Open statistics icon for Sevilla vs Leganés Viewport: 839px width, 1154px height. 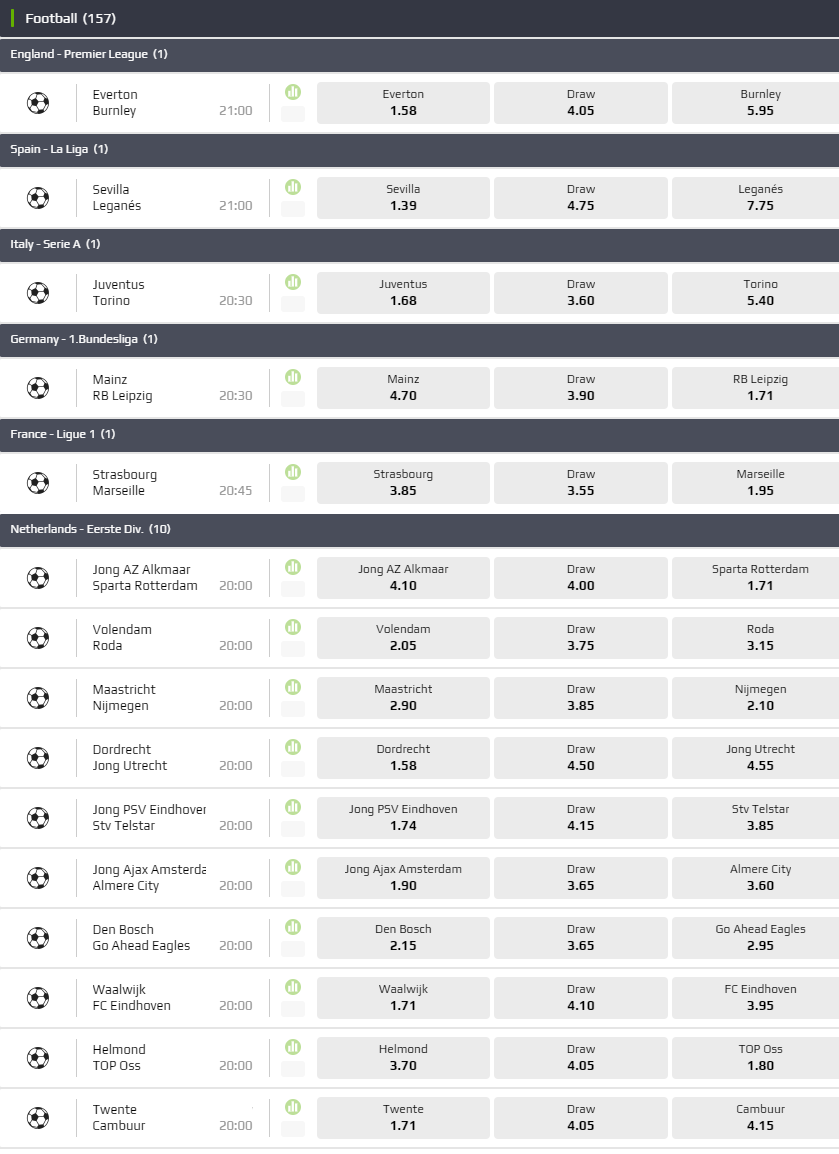point(293,186)
